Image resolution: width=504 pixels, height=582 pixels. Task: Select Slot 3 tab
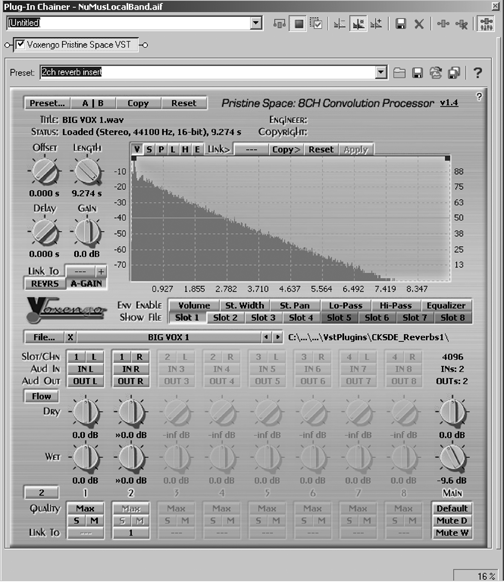point(263,318)
